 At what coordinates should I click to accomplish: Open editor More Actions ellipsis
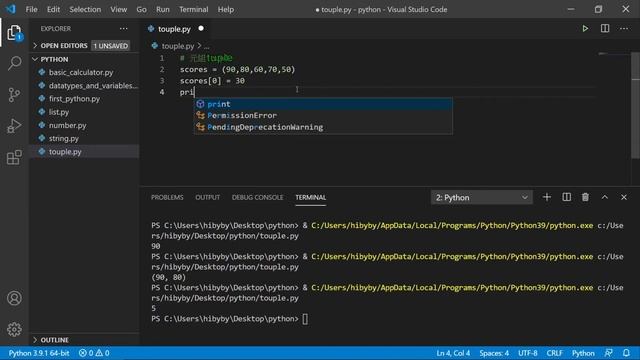pyautogui.click(x=624, y=29)
